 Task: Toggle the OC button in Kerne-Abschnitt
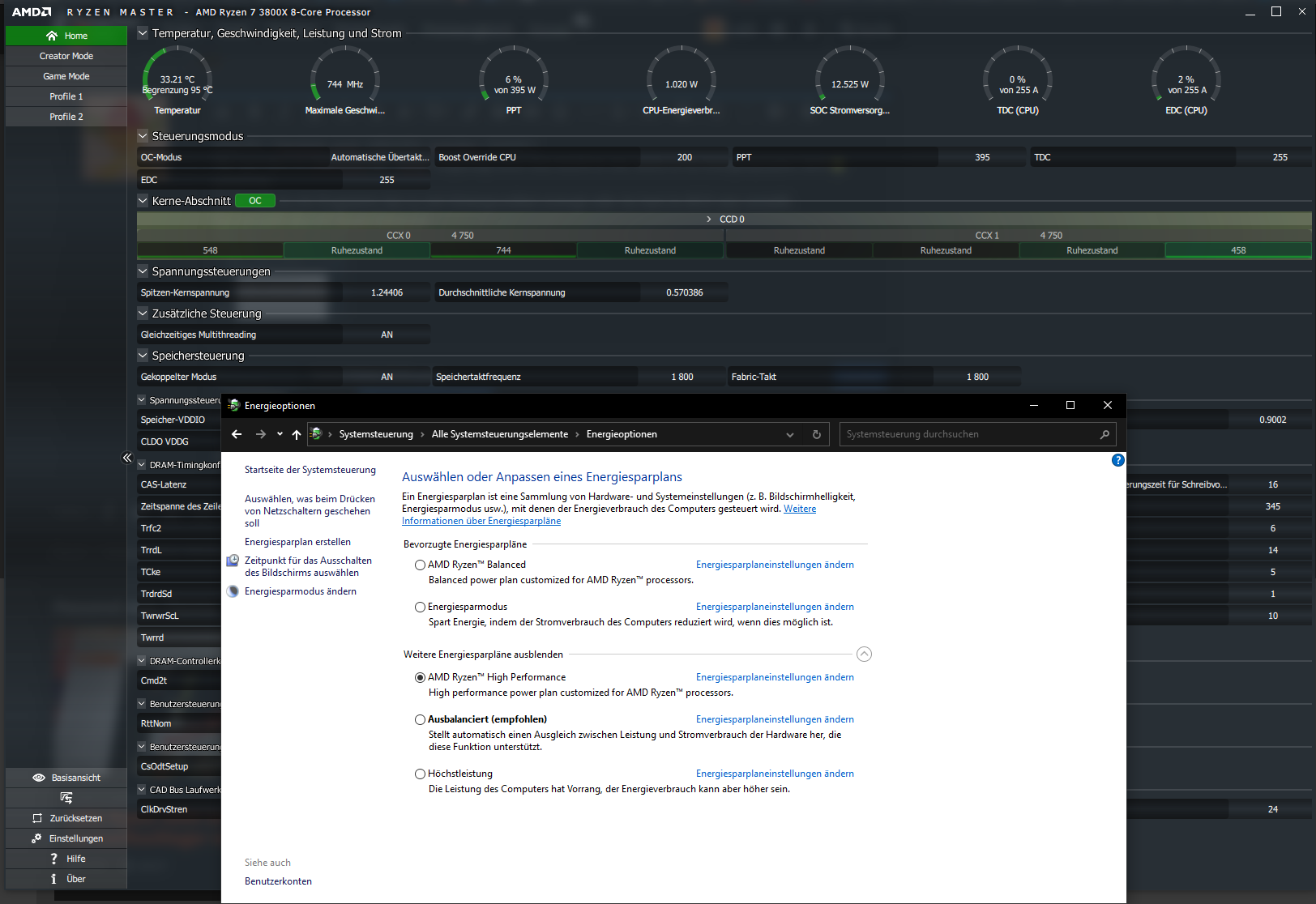(x=255, y=201)
